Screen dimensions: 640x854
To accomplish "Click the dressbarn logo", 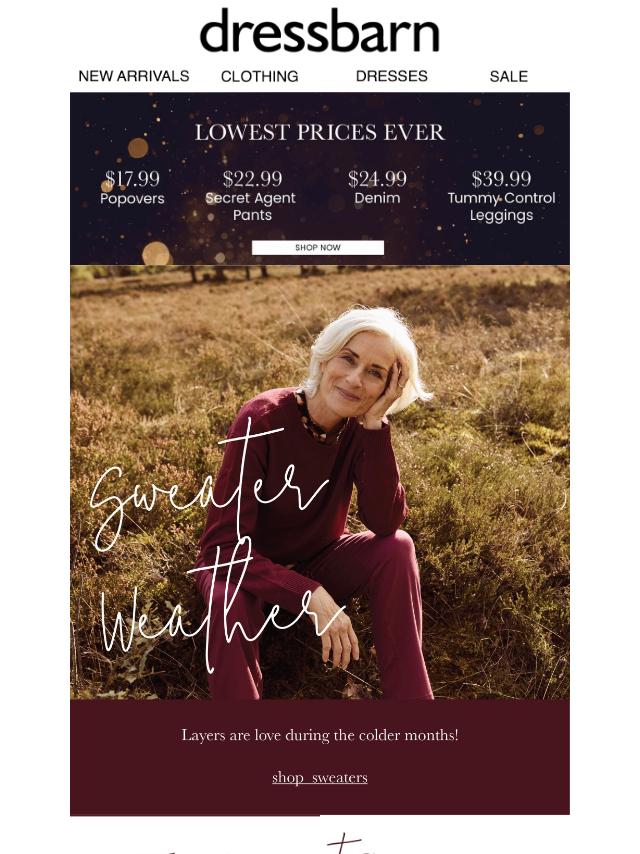I will (320, 31).
